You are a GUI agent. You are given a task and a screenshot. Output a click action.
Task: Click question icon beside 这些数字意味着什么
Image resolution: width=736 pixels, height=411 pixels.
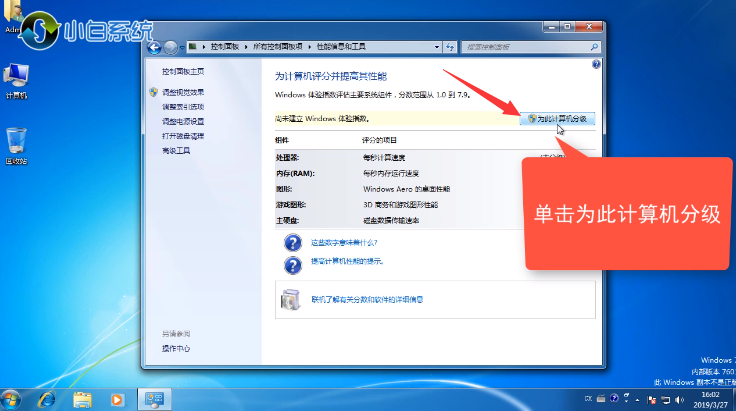tap(292, 243)
